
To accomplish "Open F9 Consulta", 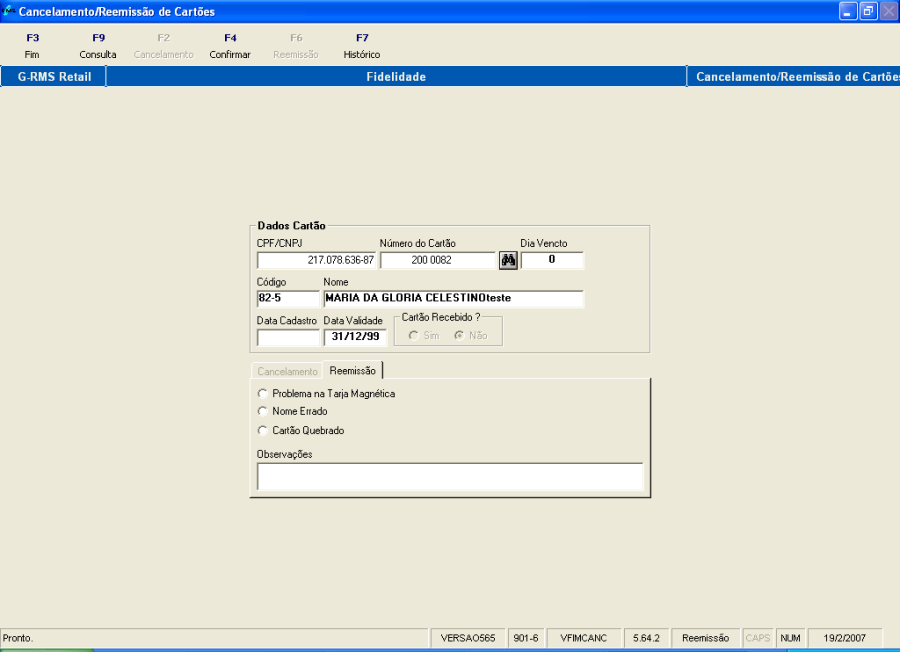I will pos(98,46).
